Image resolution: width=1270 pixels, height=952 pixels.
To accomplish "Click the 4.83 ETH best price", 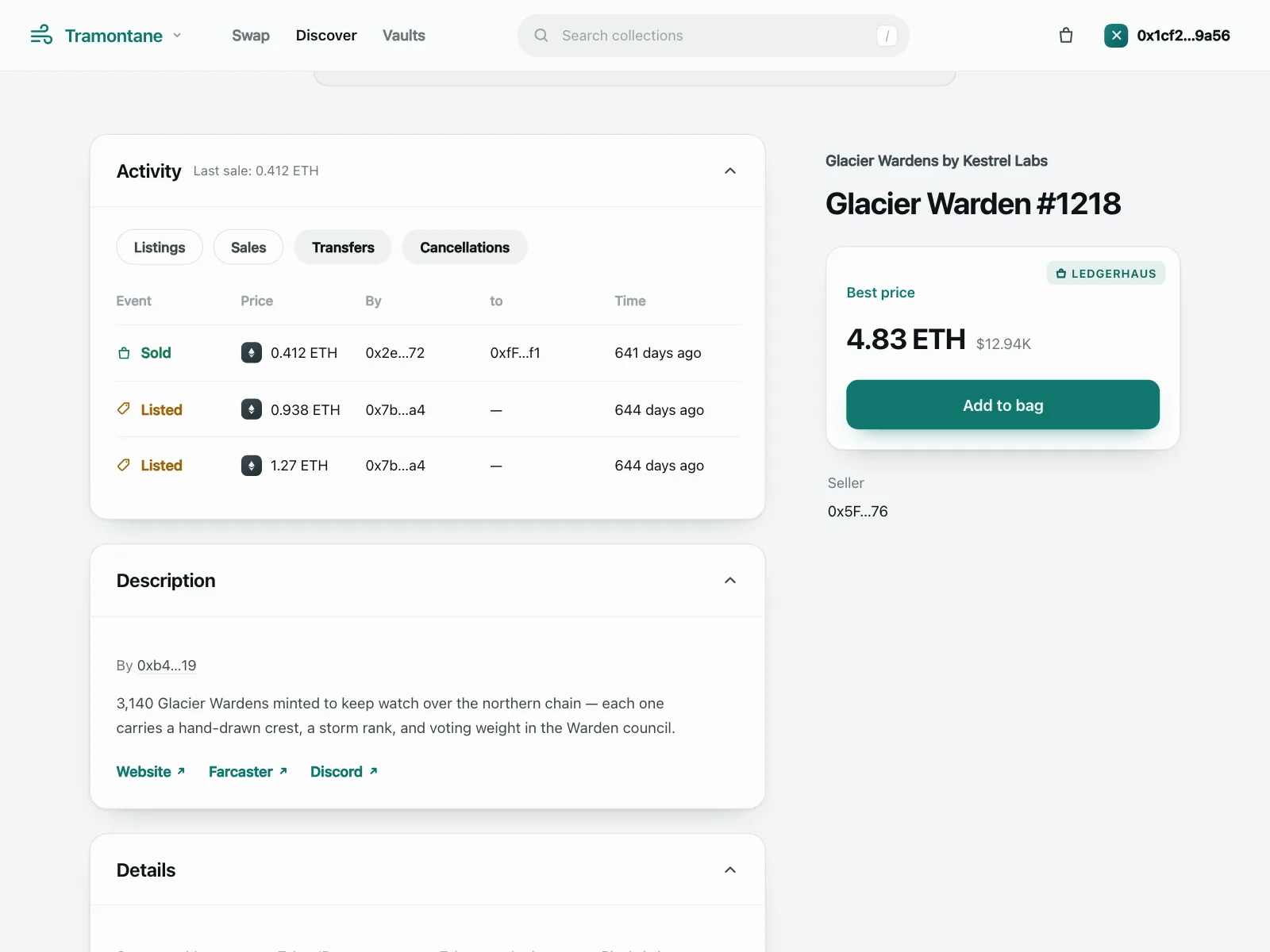I will tap(906, 340).
